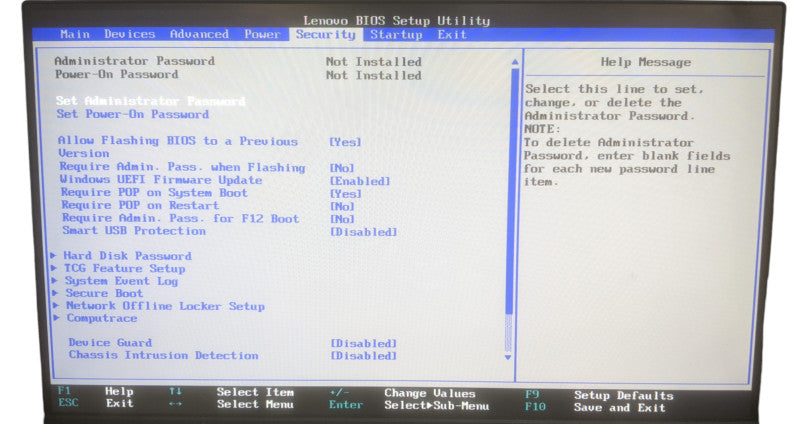Open TCG Feature Setup entry
The width and height of the screenshot is (800, 424).
click(124, 268)
